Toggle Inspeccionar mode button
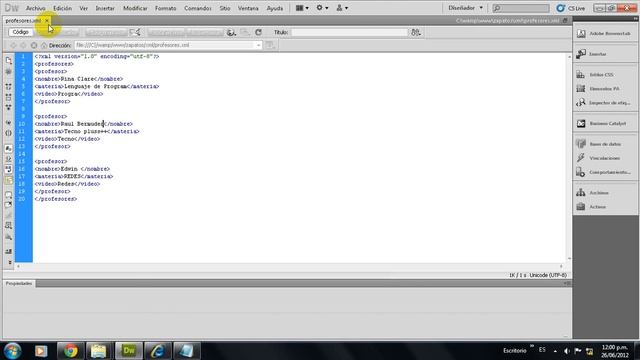640x360 pixels. tap(204, 32)
